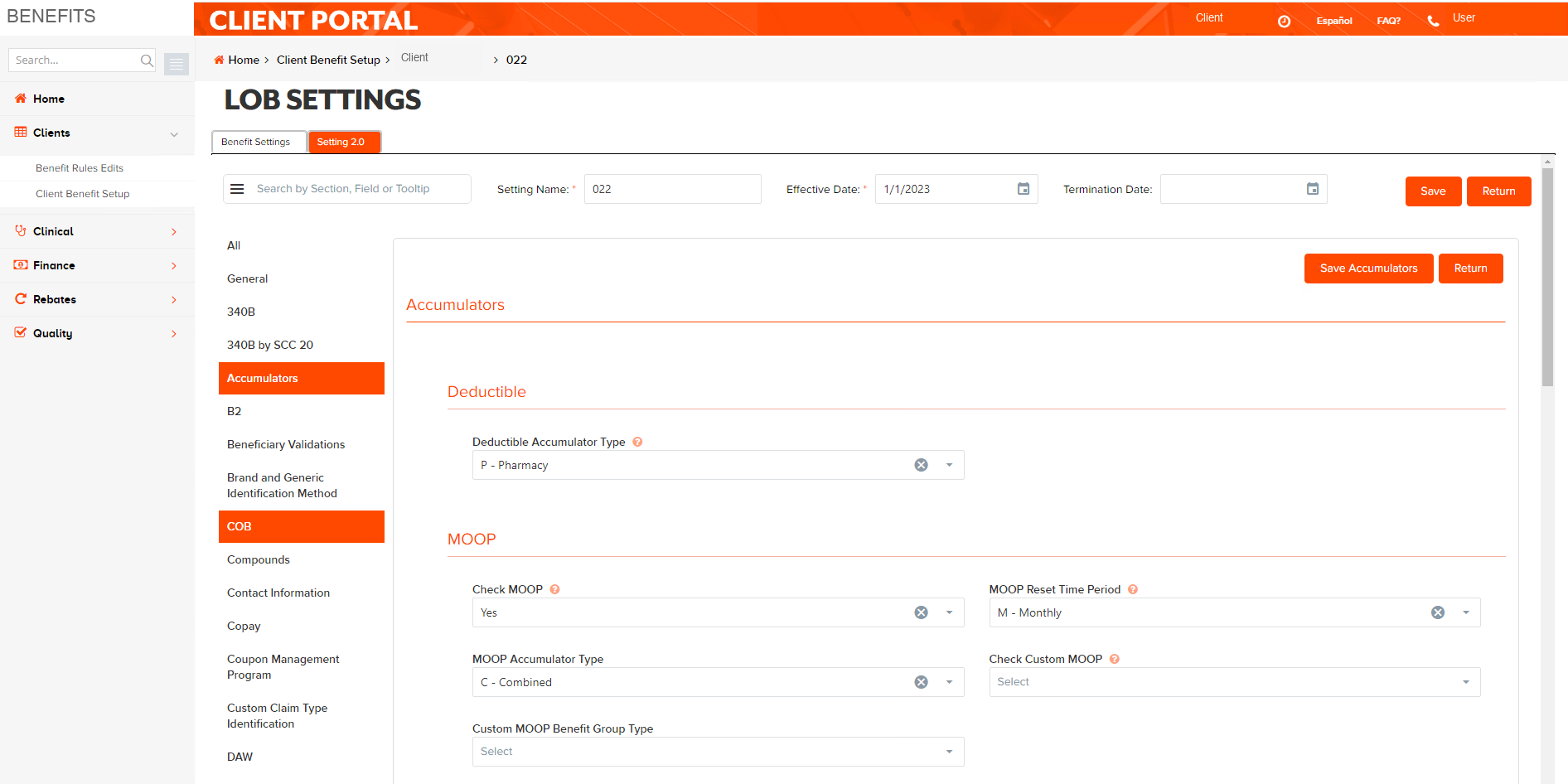The image size is (1568, 784).
Task: Expand the Finance sidebar section
Action: click(x=174, y=266)
